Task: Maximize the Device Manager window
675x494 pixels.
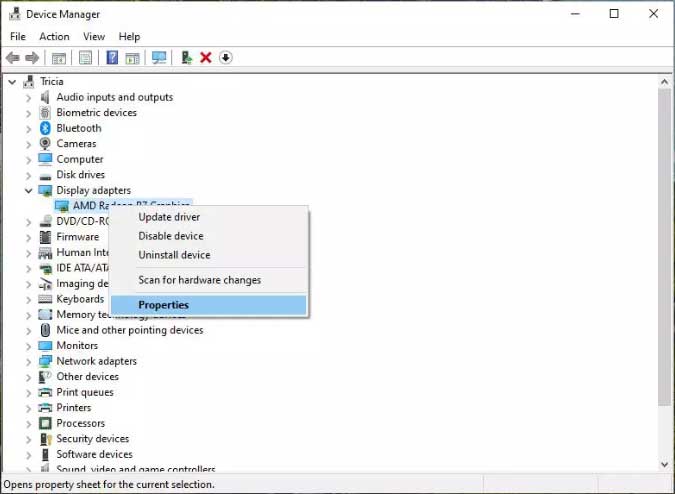Action: pos(614,14)
